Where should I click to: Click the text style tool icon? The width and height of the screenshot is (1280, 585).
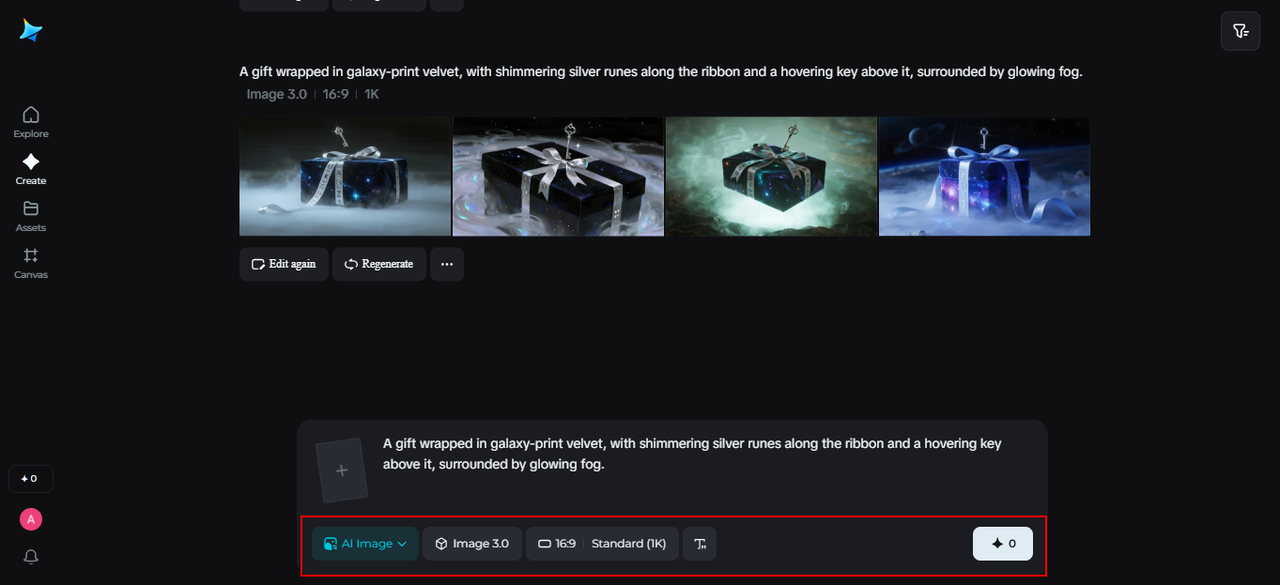(700, 544)
